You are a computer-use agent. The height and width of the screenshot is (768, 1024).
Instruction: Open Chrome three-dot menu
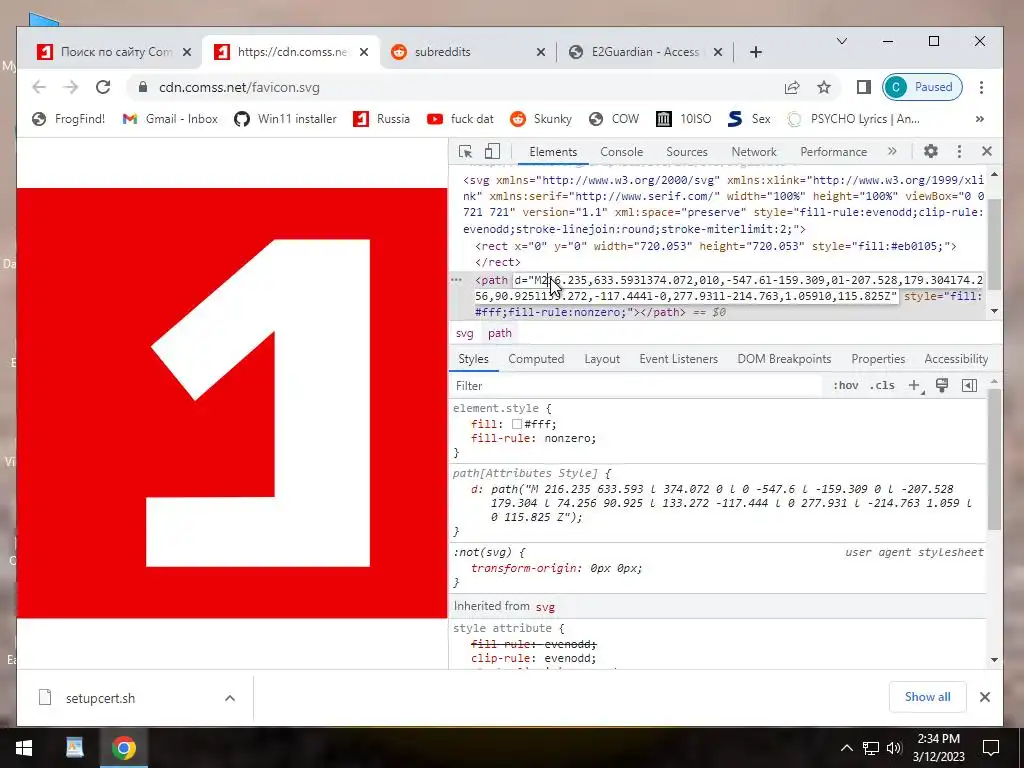981,87
